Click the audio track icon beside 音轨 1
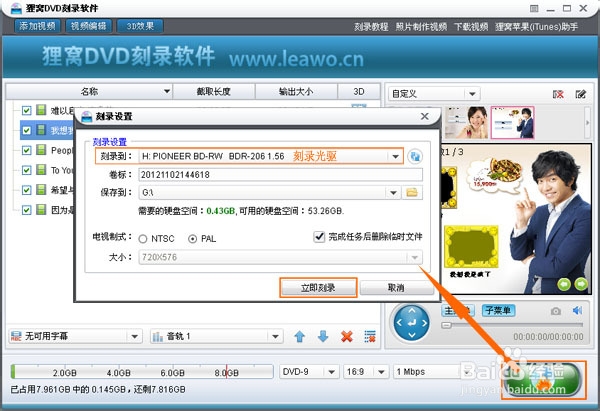The image size is (600, 411). 158,336
